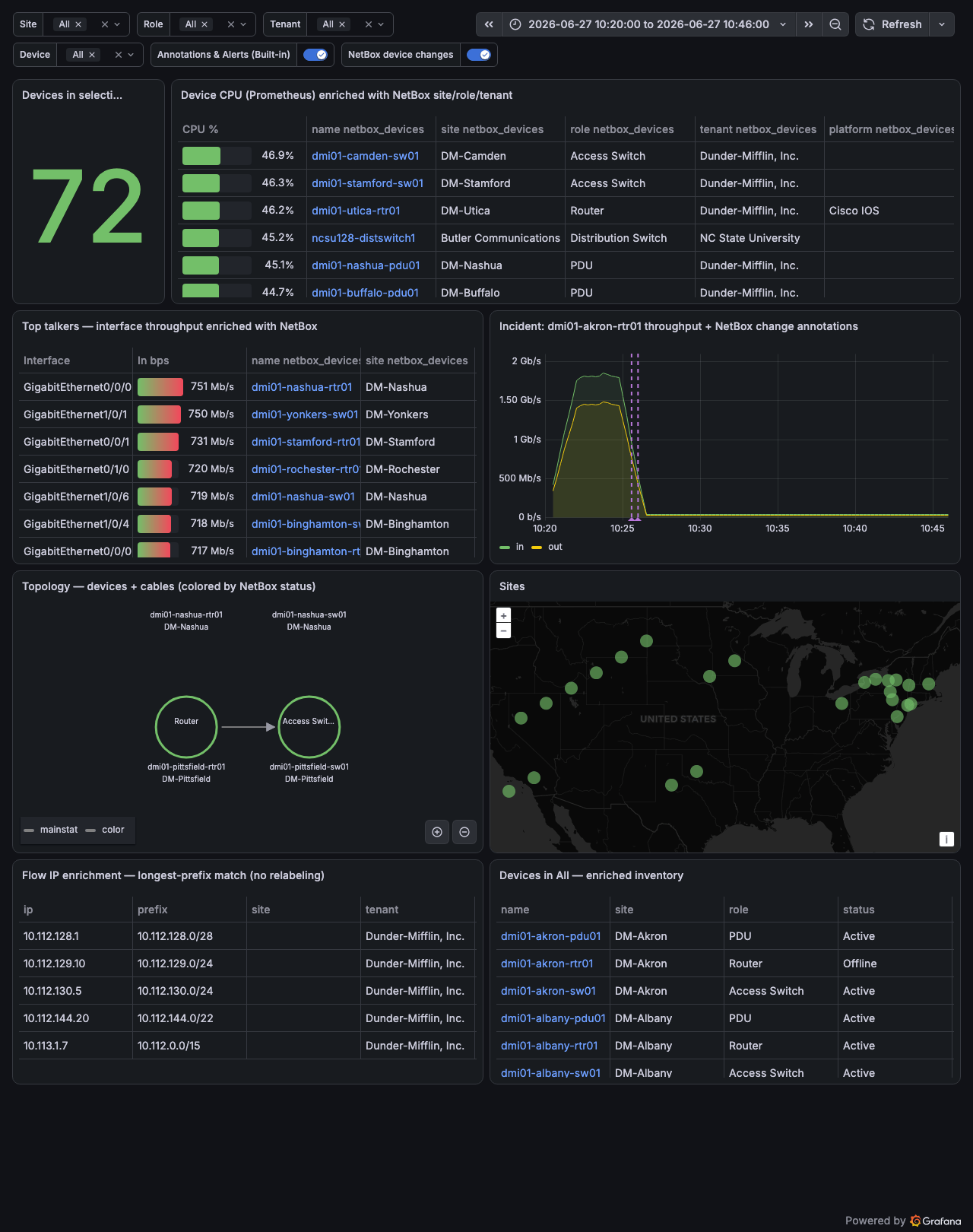Image resolution: width=973 pixels, height=1232 pixels.
Task: Follow the dmi01-akron-rtr01 inventory link
Action: pyautogui.click(x=547, y=964)
